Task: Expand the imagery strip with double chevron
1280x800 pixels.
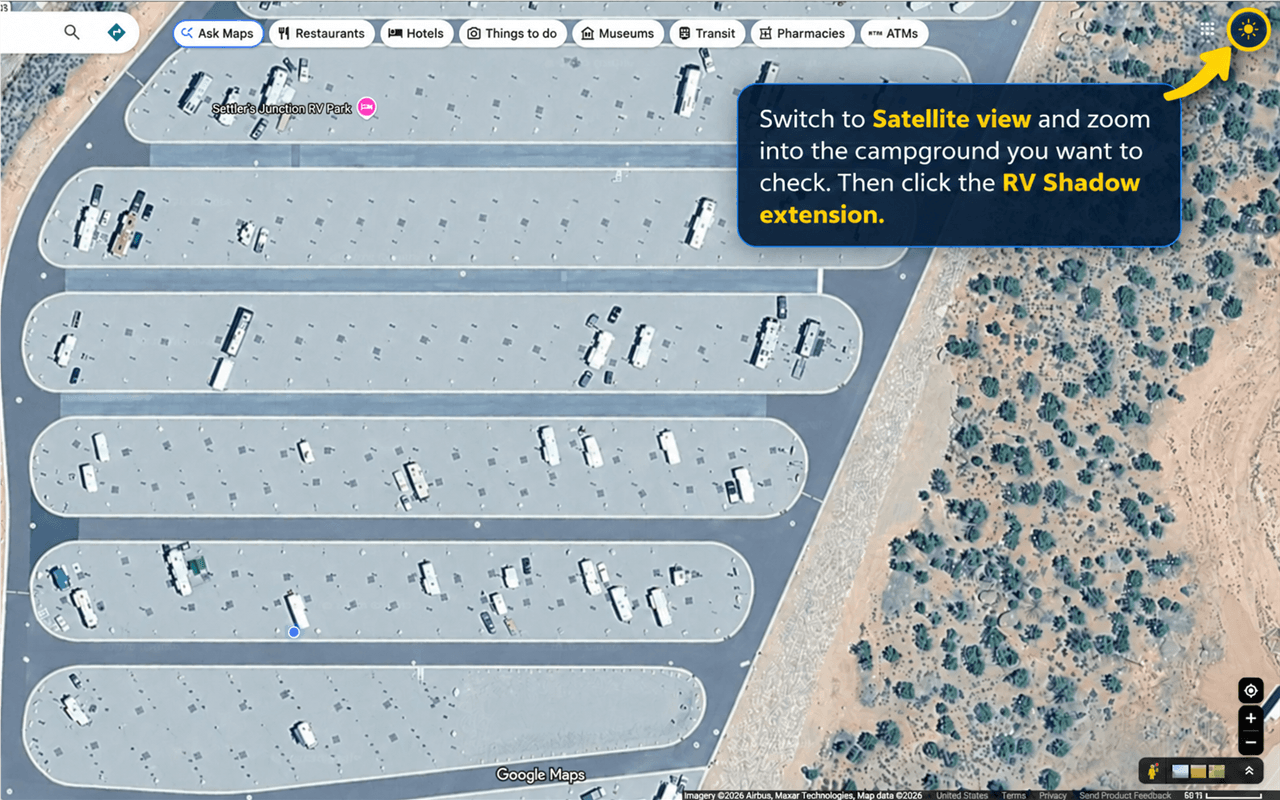Action: pyautogui.click(x=1249, y=771)
